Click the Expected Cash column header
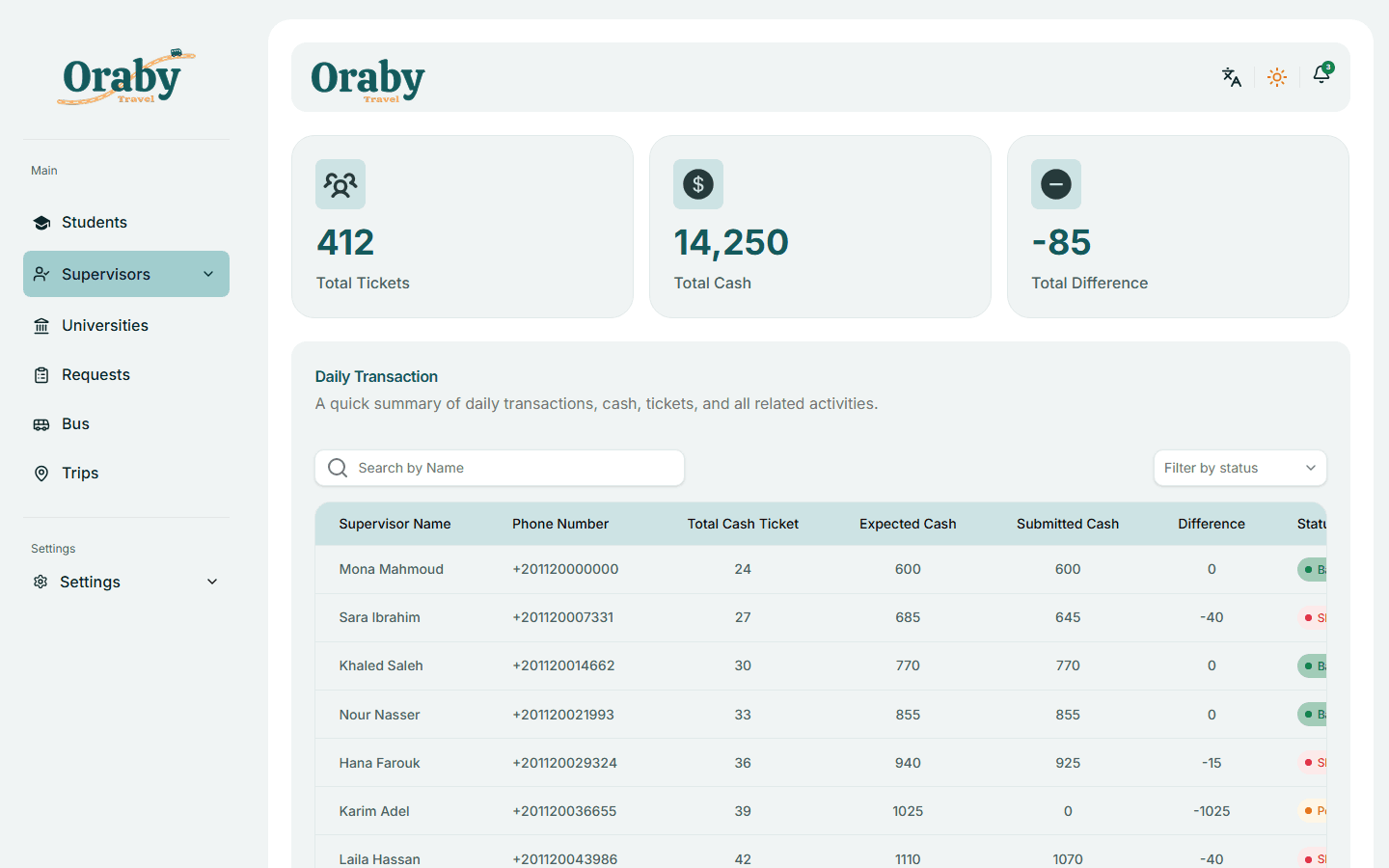Viewport: 1389px width, 868px height. [x=908, y=524]
